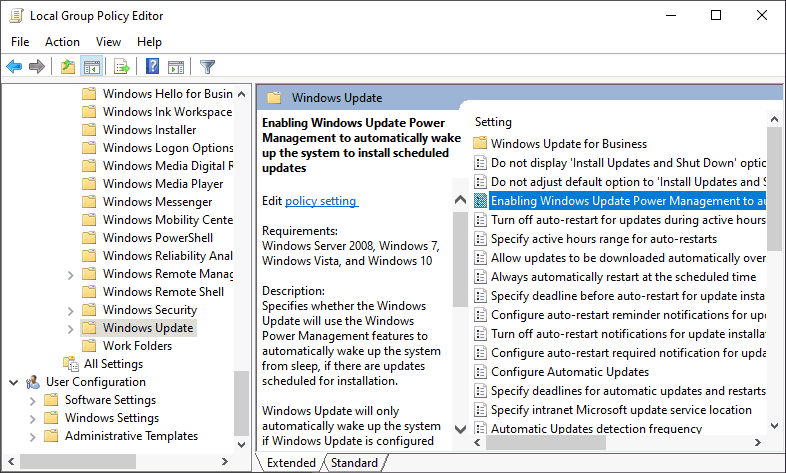786x473 pixels.
Task: Click the Windows Update for Business folder icon
Action: (480, 144)
